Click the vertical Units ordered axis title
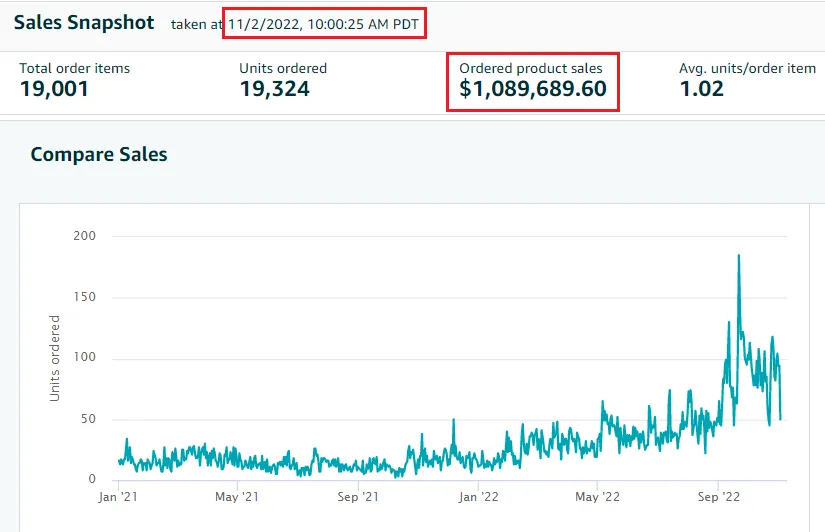Image resolution: width=825 pixels, height=532 pixels. (54, 358)
